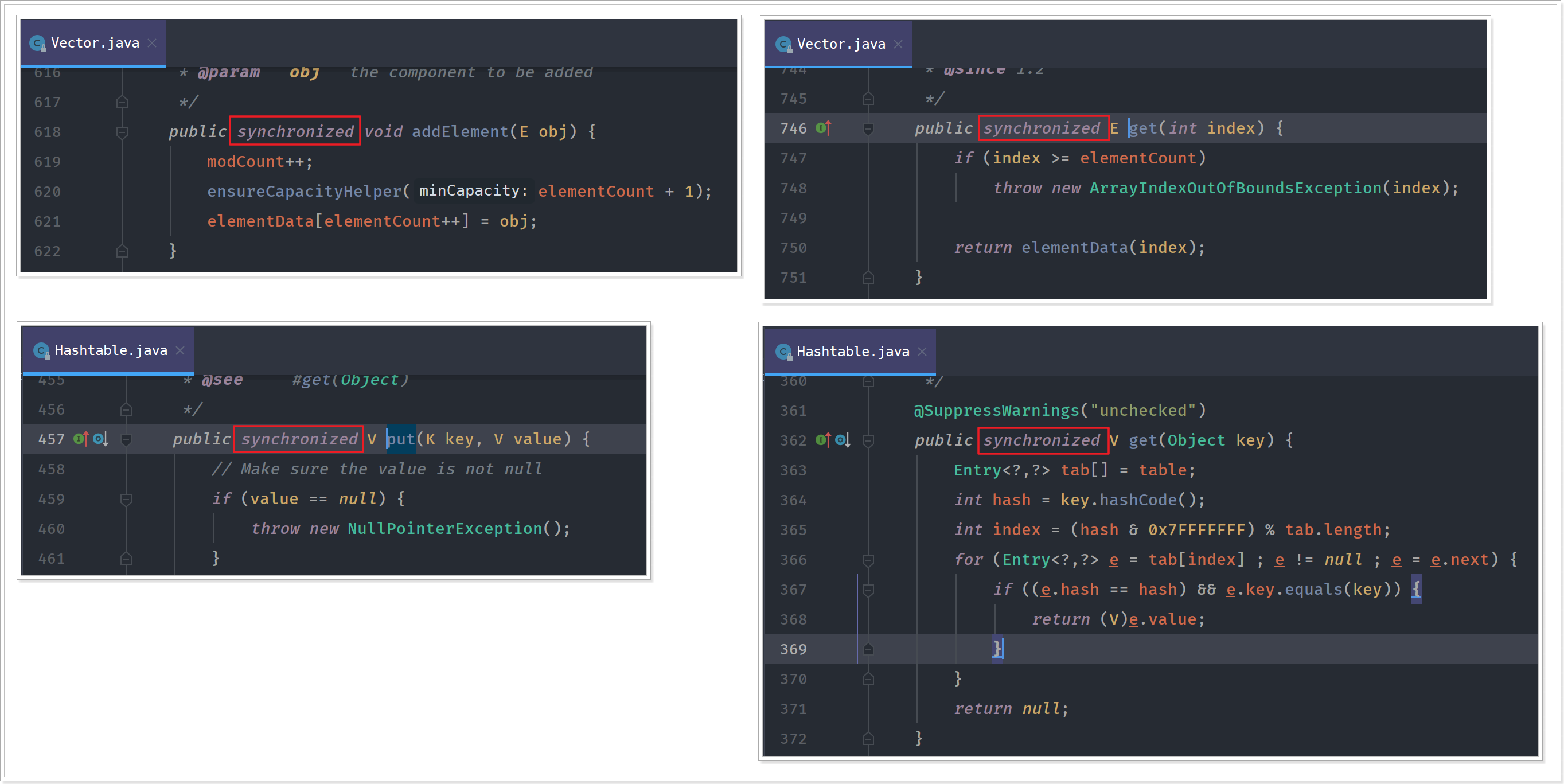Click the overridden-by icon at Hashtable line 457
Viewport: 1564px width, 784px height.
101,439
